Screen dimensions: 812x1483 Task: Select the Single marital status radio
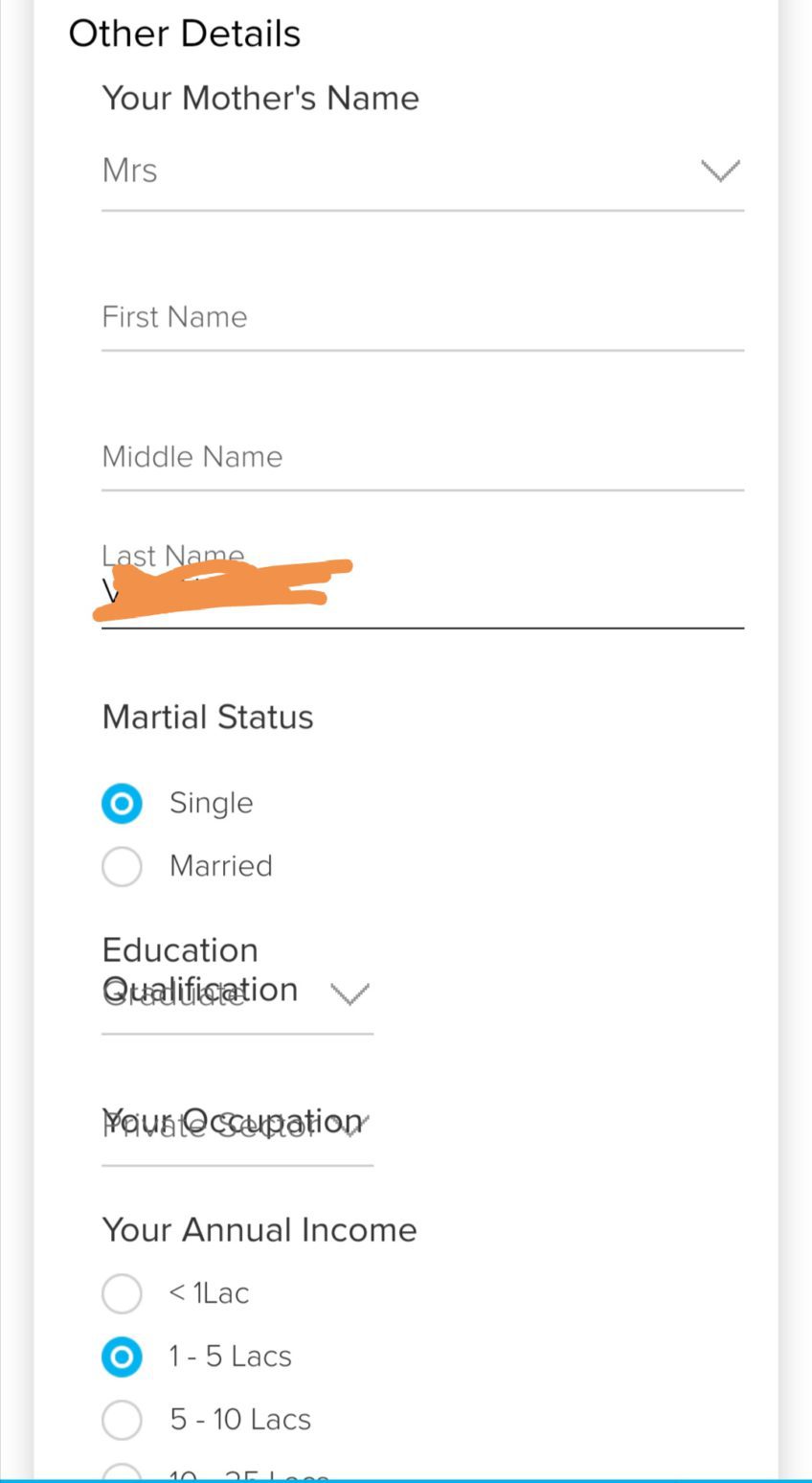pos(122,804)
